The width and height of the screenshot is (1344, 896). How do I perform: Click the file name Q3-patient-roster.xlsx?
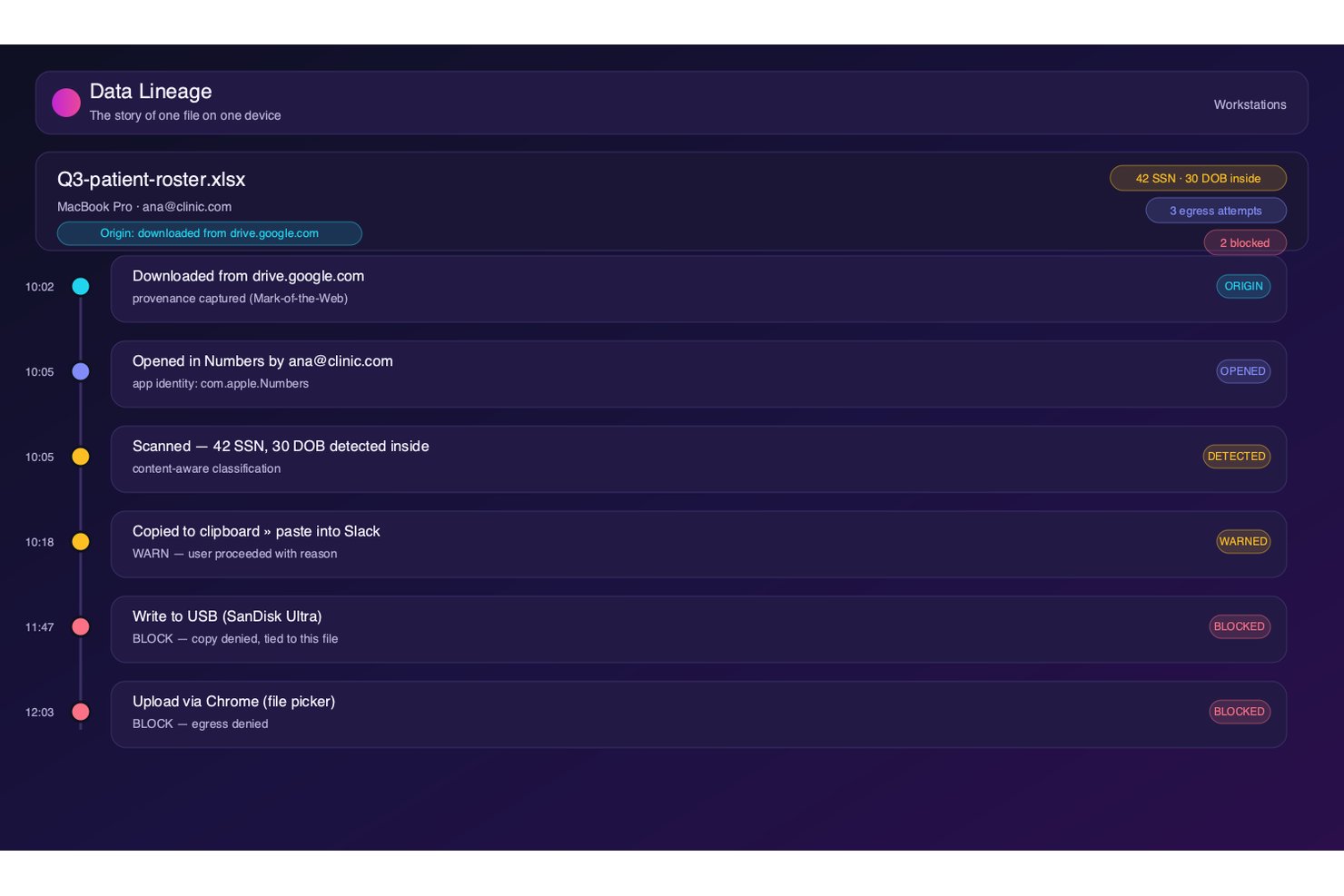pos(151,180)
